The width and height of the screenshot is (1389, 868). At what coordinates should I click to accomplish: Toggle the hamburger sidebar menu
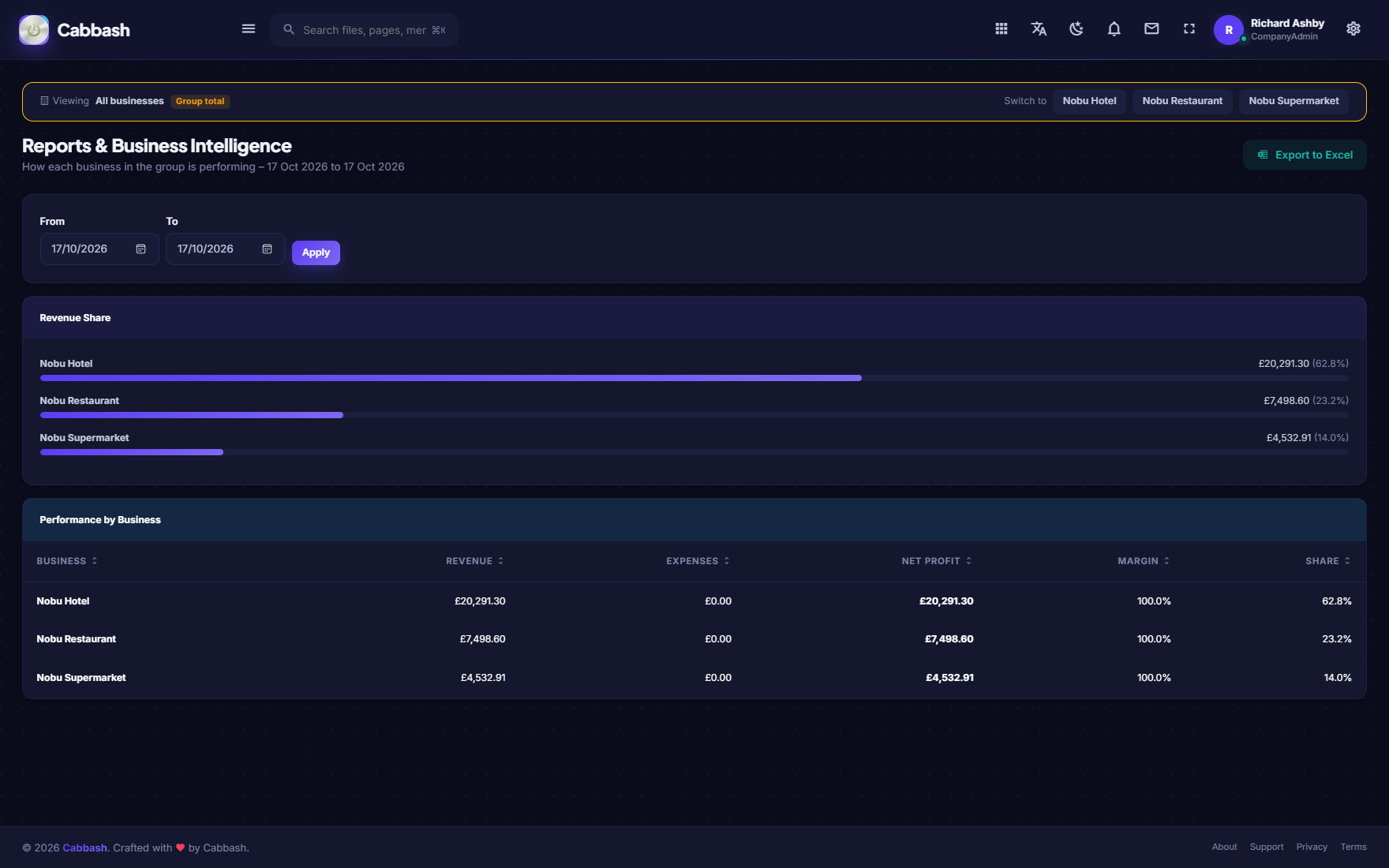point(249,29)
